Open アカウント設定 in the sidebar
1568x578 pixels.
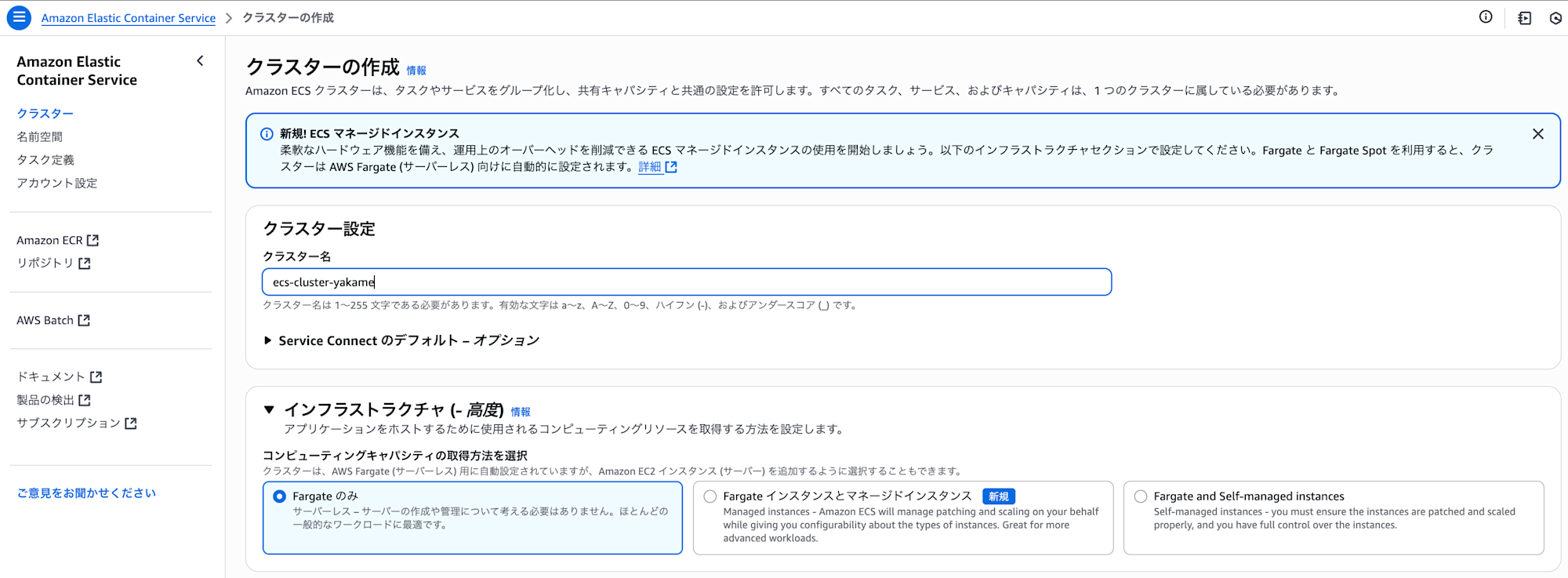click(56, 183)
